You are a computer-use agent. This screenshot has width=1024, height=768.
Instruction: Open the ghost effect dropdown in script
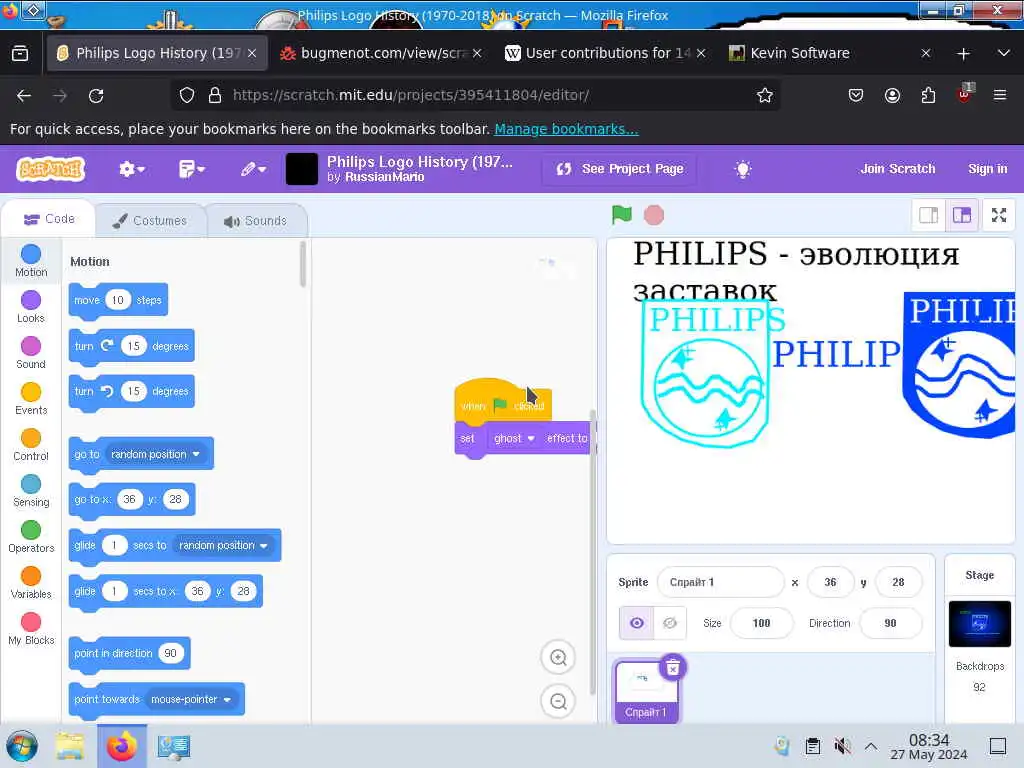pos(514,438)
